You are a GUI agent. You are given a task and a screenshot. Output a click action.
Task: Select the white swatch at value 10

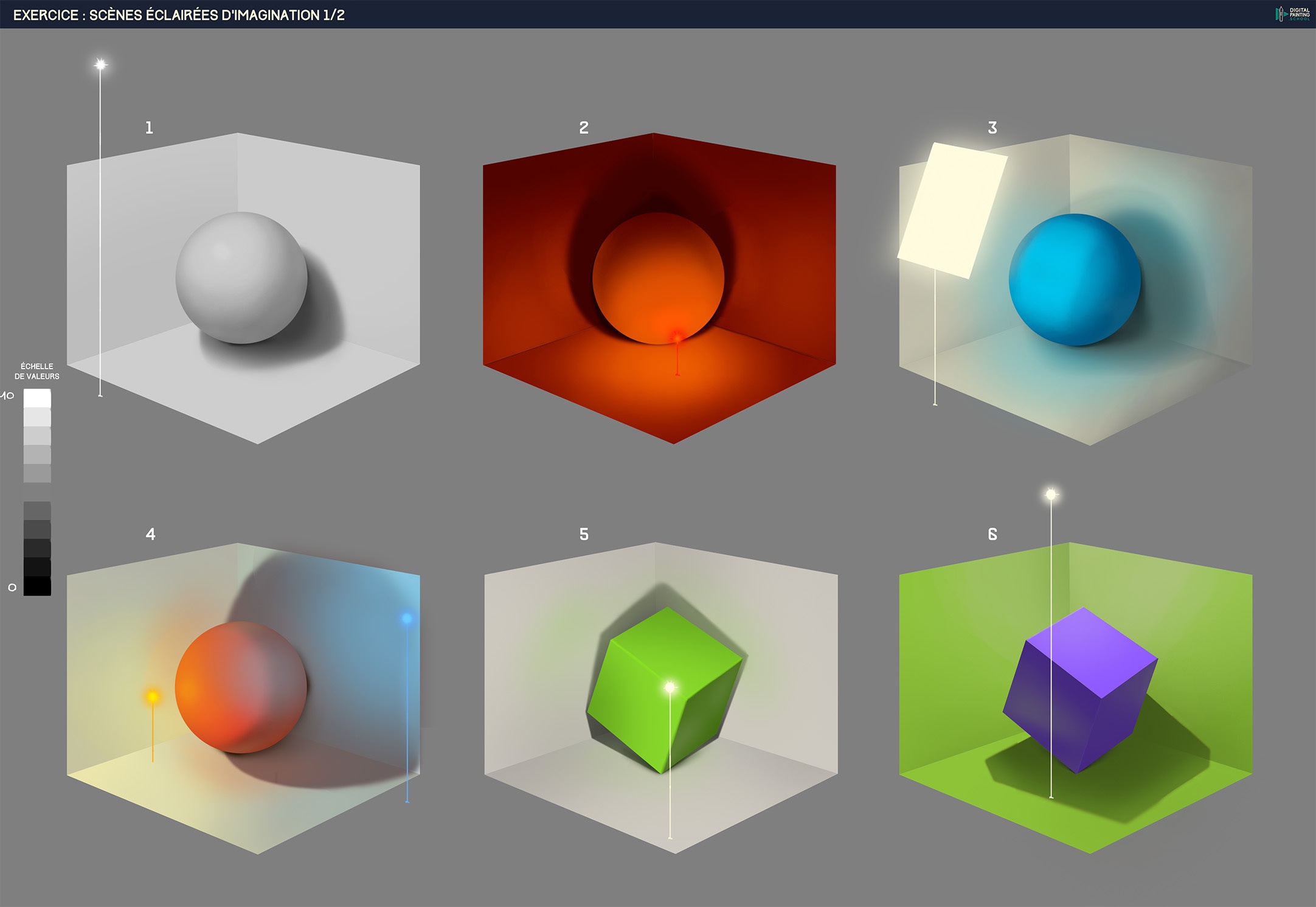click(x=37, y=398)
